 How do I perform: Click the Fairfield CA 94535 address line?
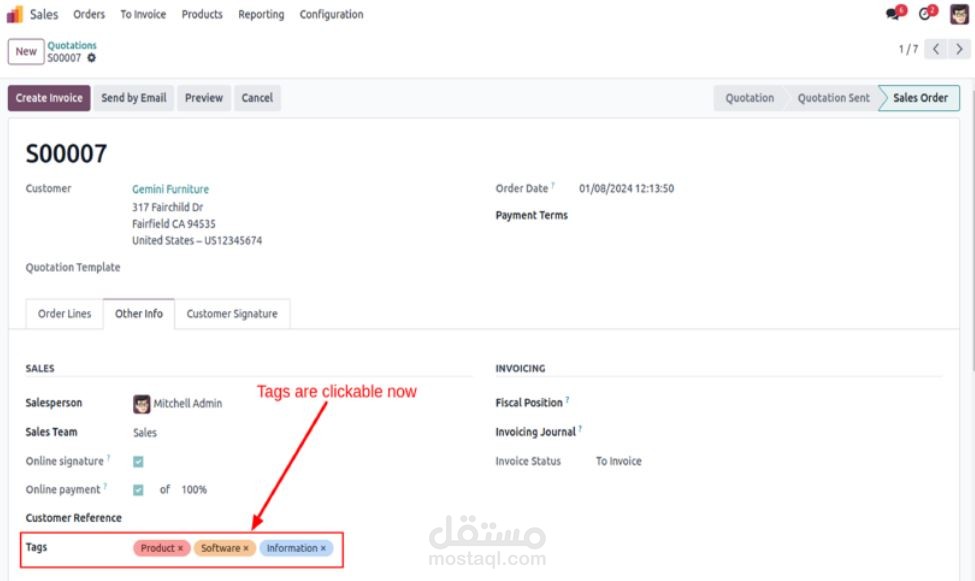point(173,224)
